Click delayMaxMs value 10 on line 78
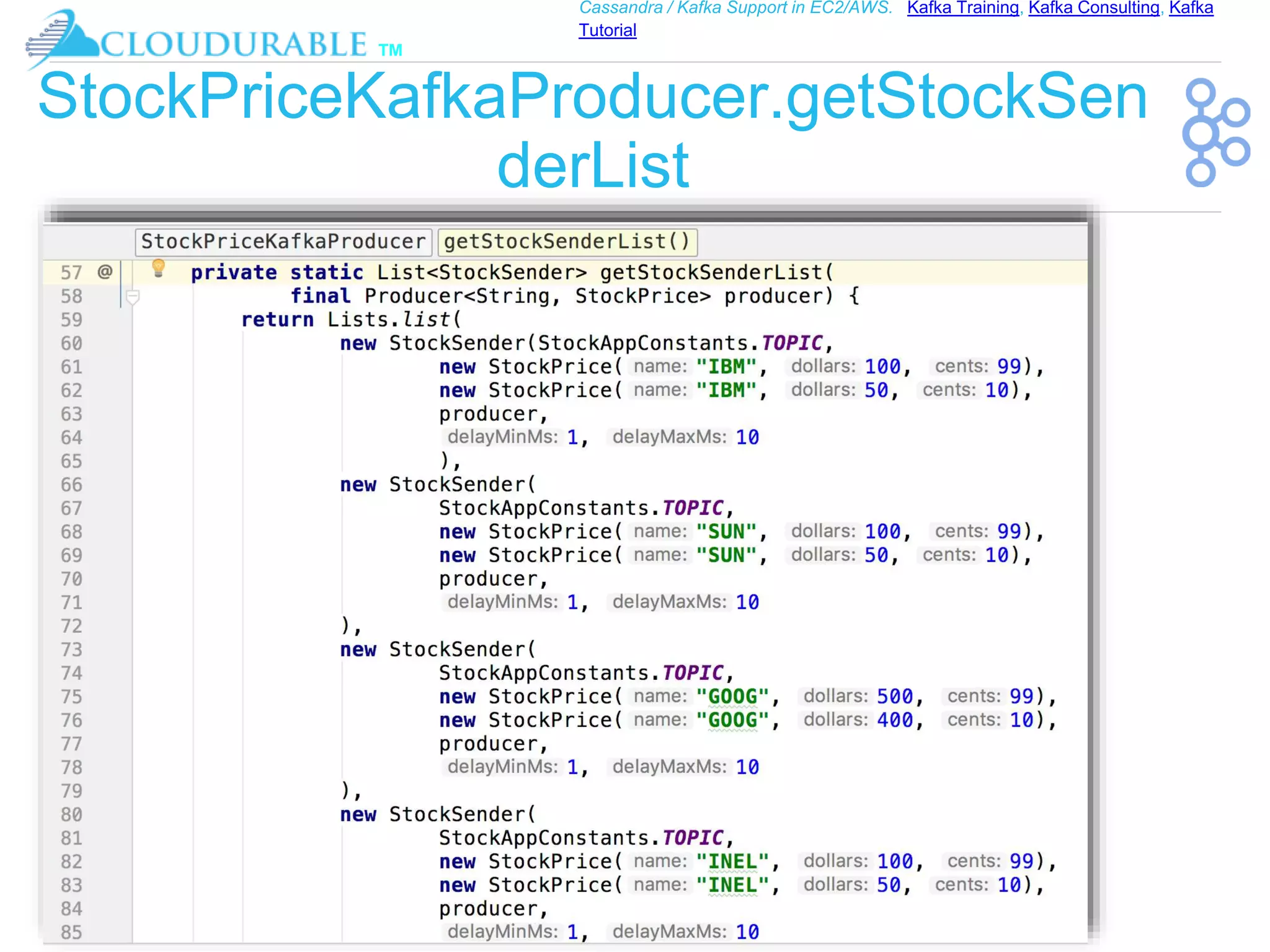The width and height of the screenshot is (1270, 952). click(x=747, y=767)
